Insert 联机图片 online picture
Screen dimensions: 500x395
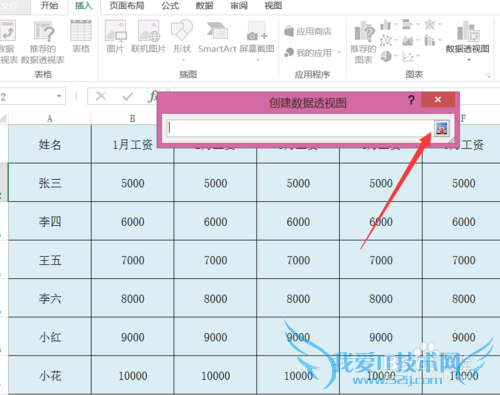click(x=149, y=37)
